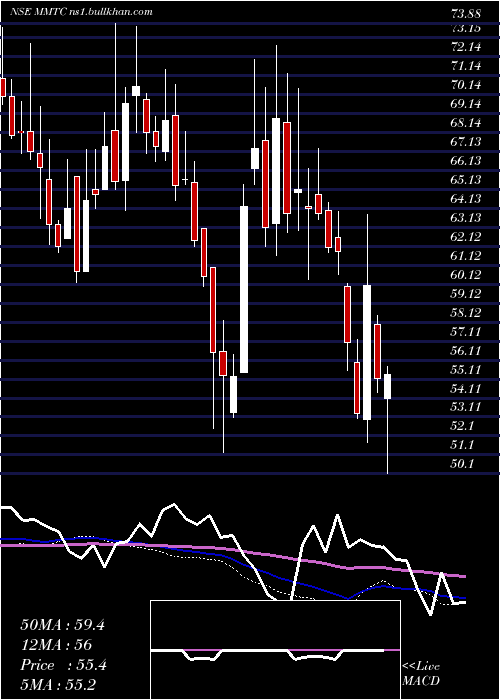The width and height of the screenshot is (500, 700).
Task: Click the Price : 55.4 readout
Action: tap(63, 665)
